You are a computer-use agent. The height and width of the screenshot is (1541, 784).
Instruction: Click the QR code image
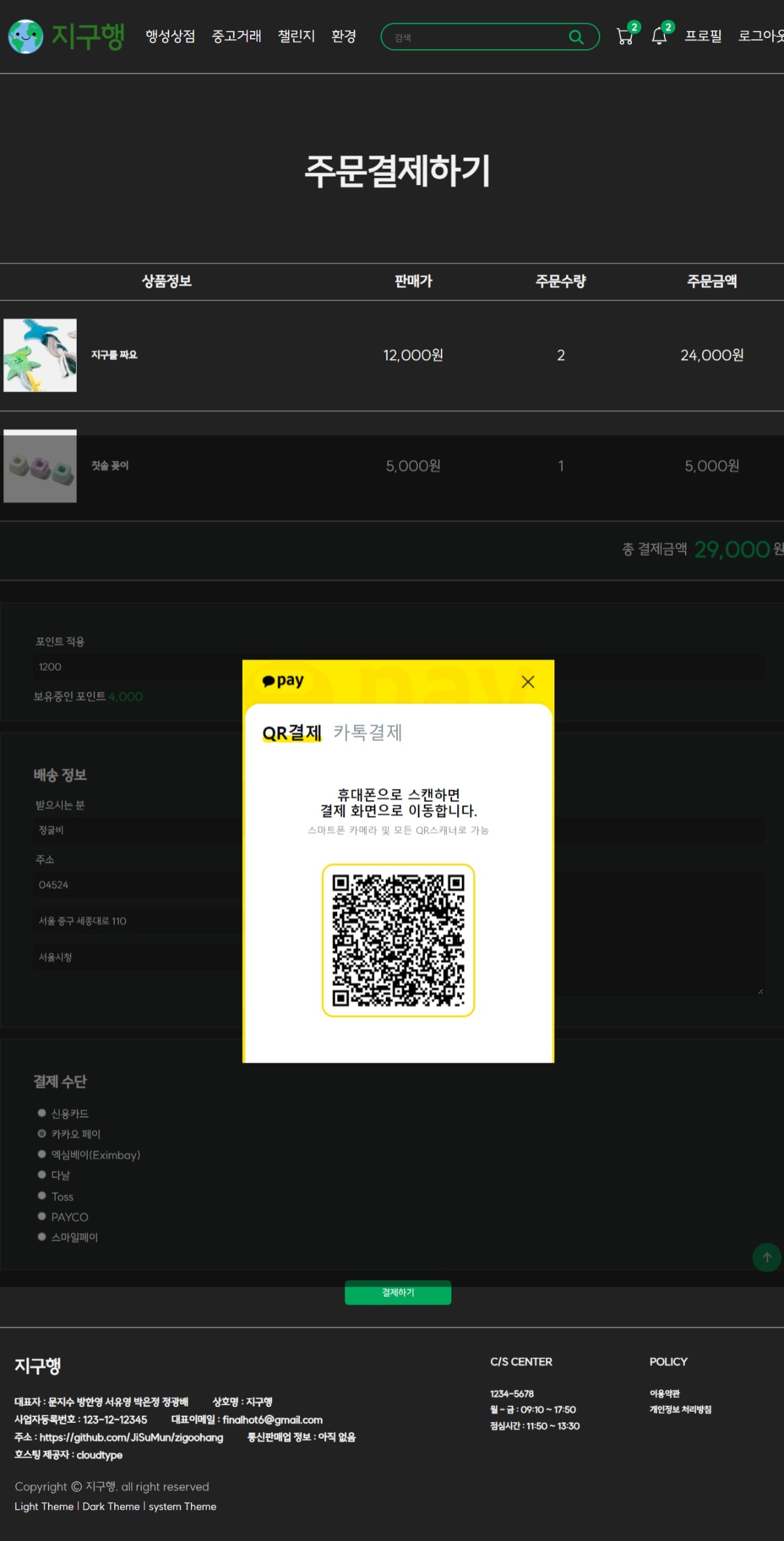tap(398, 940)
